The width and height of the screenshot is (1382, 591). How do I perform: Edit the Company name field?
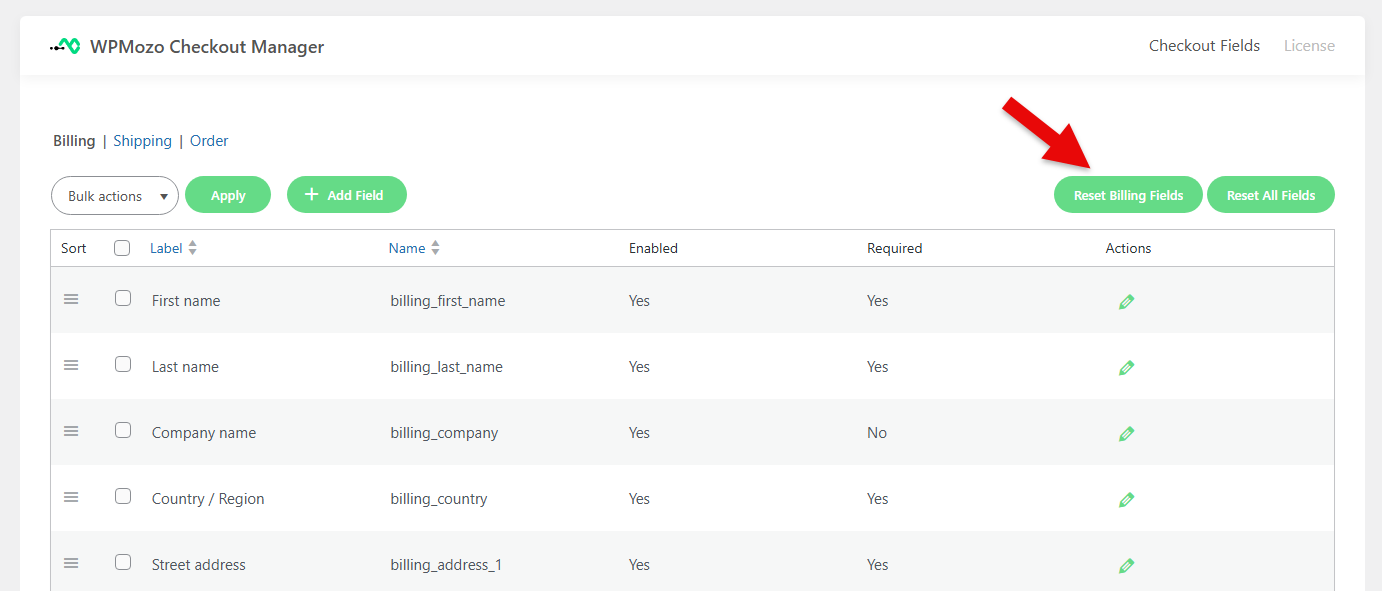1126,434
